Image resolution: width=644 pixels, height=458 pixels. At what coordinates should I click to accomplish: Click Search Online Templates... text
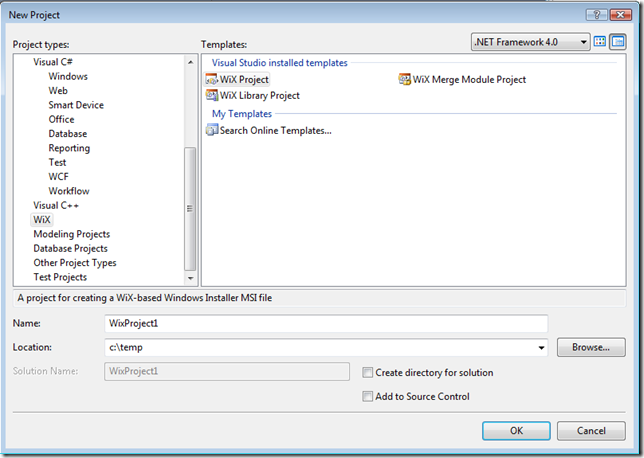coord(276,131)
